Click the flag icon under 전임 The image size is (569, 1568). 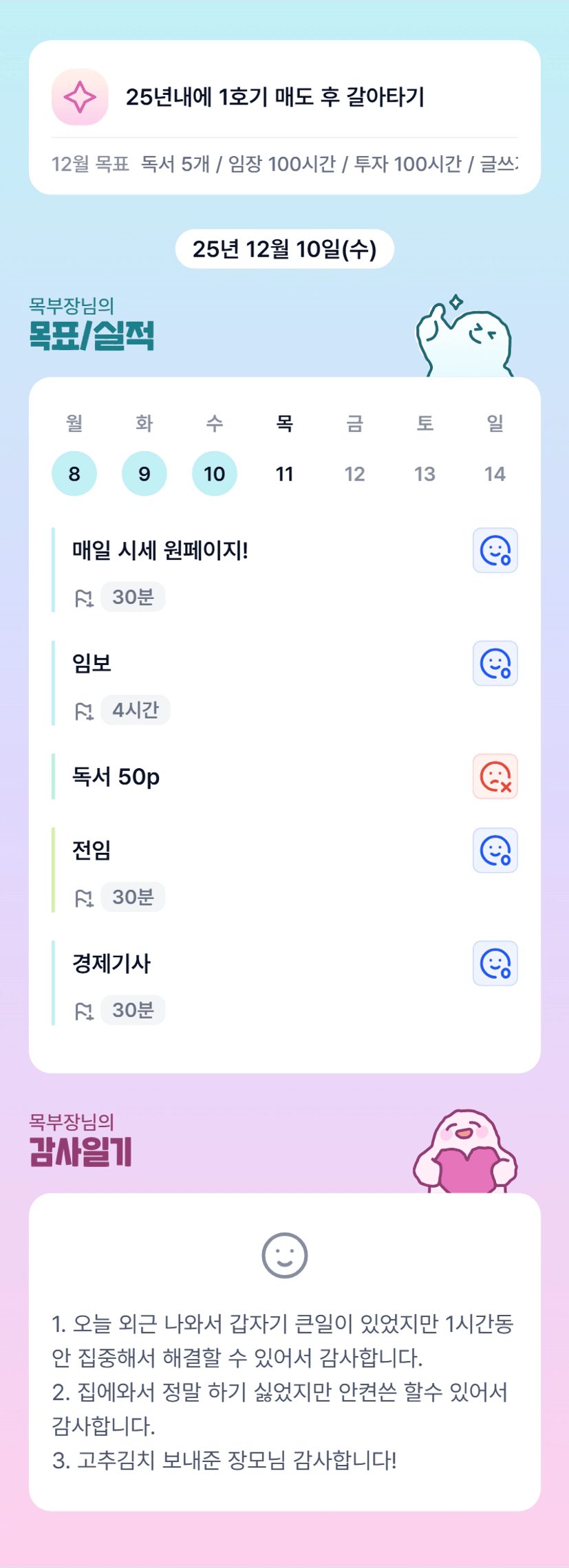point(84,898)
